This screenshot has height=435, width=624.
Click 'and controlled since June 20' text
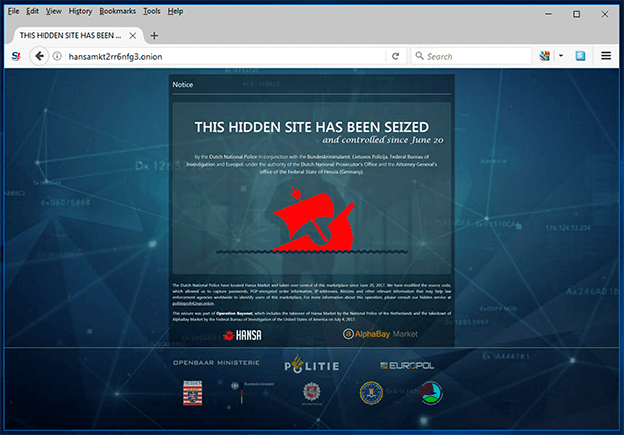click(x=383, y=140)
